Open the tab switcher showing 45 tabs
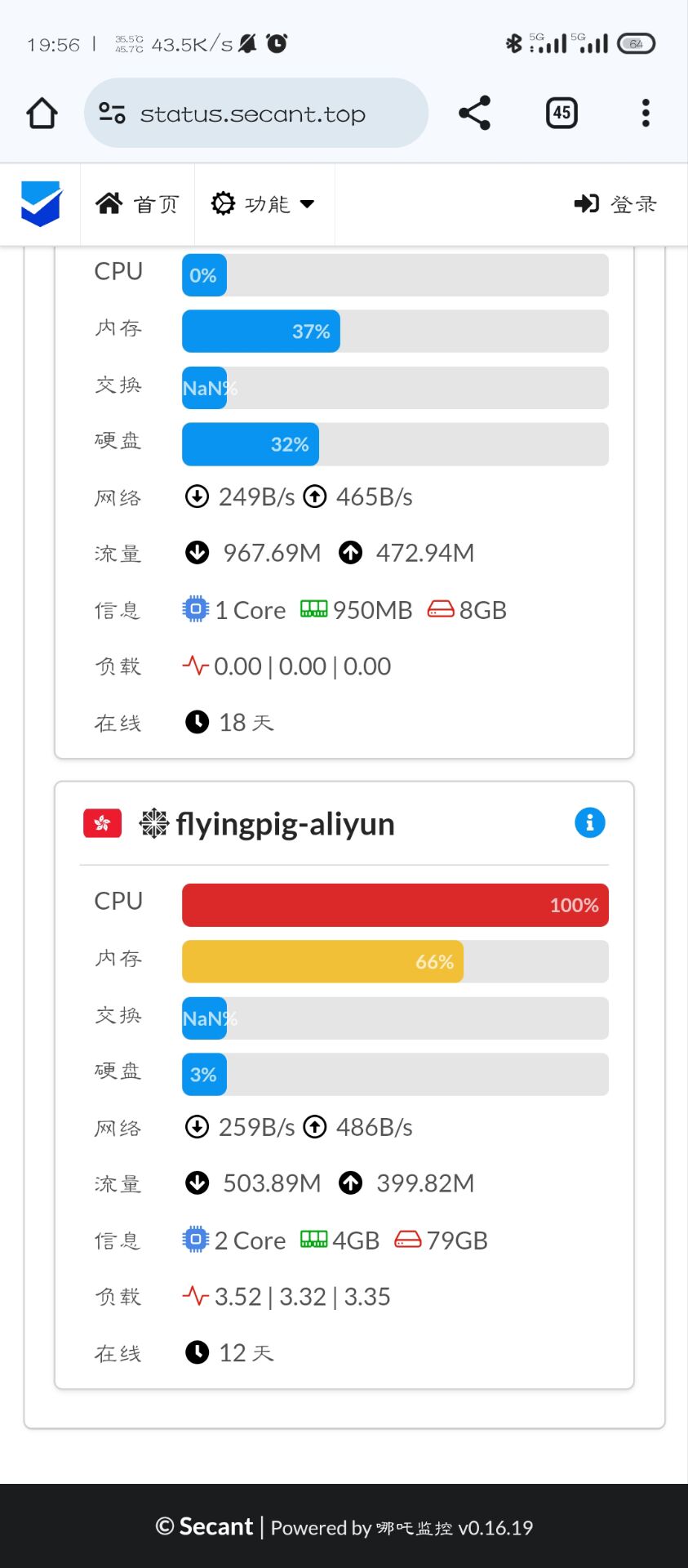This screenshot has height=1568, width=688. (x=561, y=113)
